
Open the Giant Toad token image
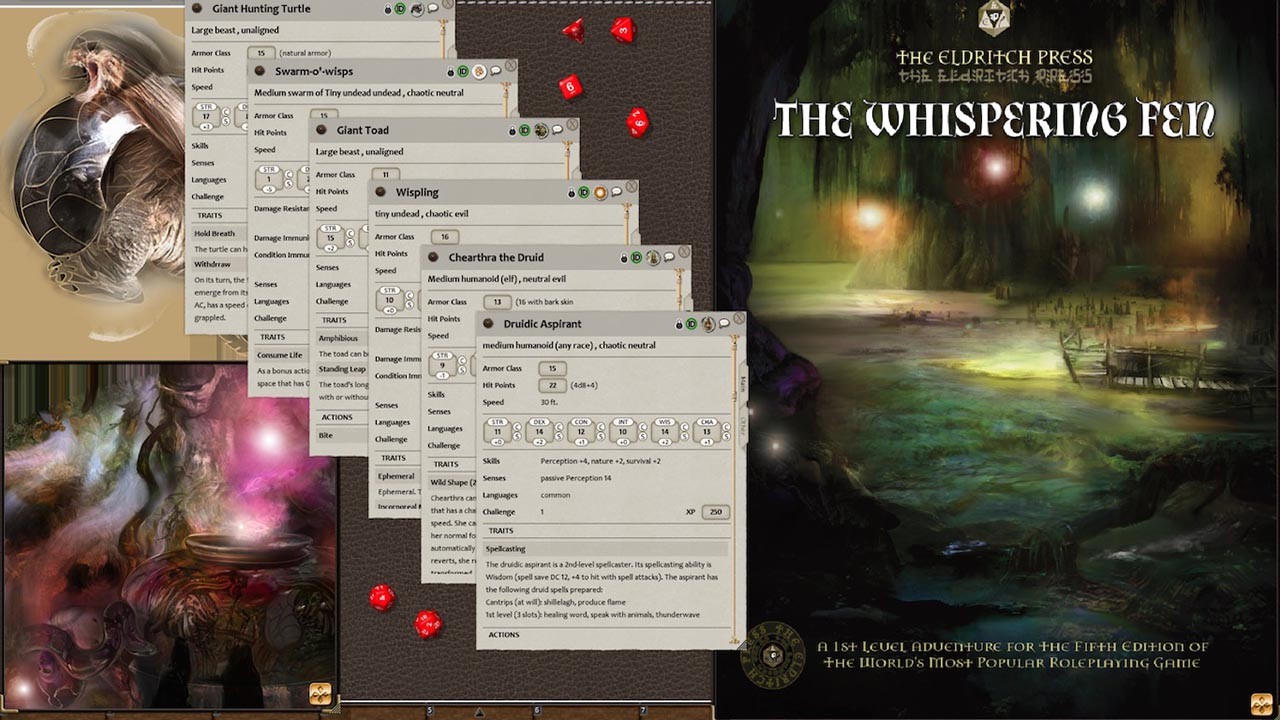541,130
